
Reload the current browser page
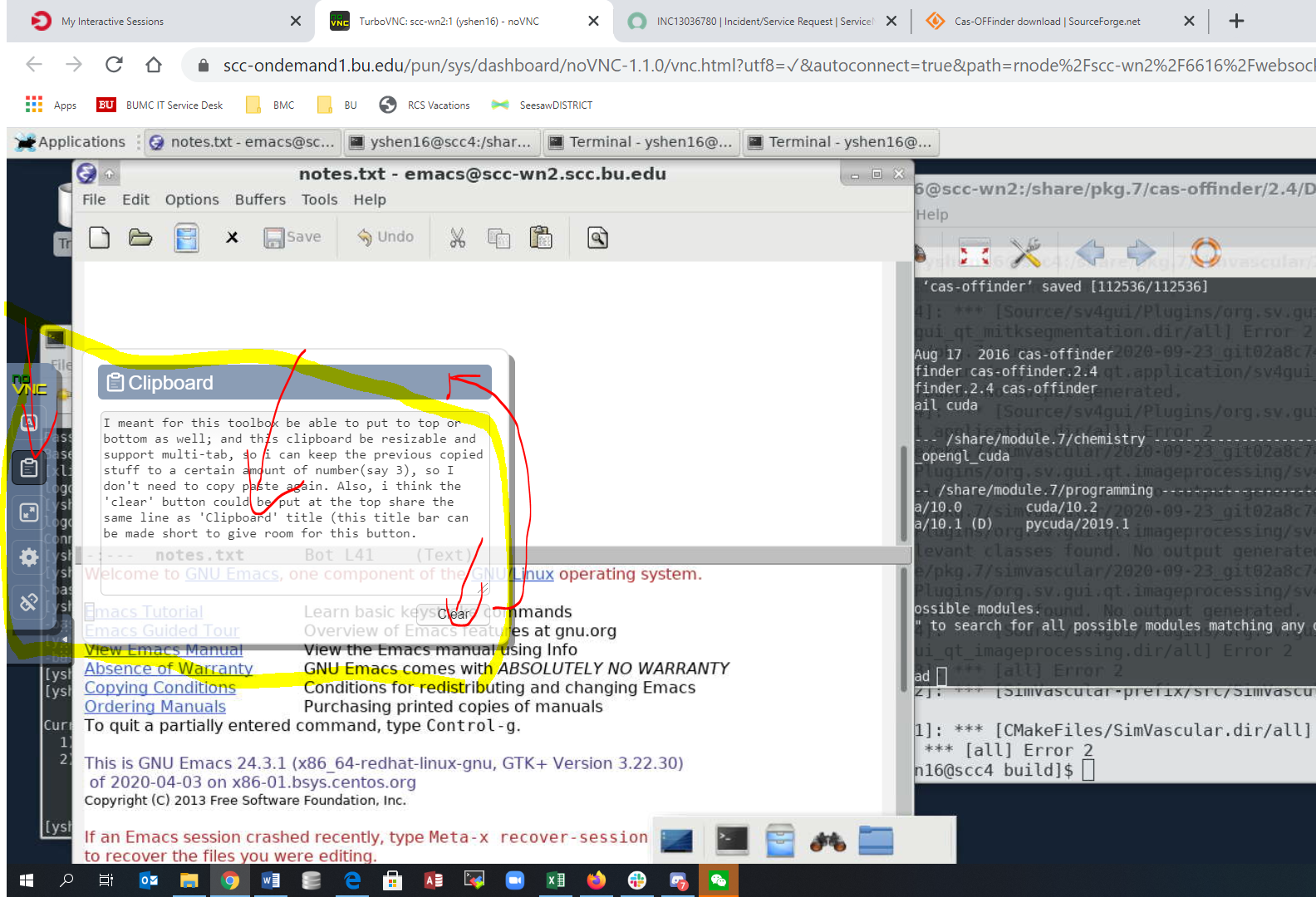pos(114,65)
